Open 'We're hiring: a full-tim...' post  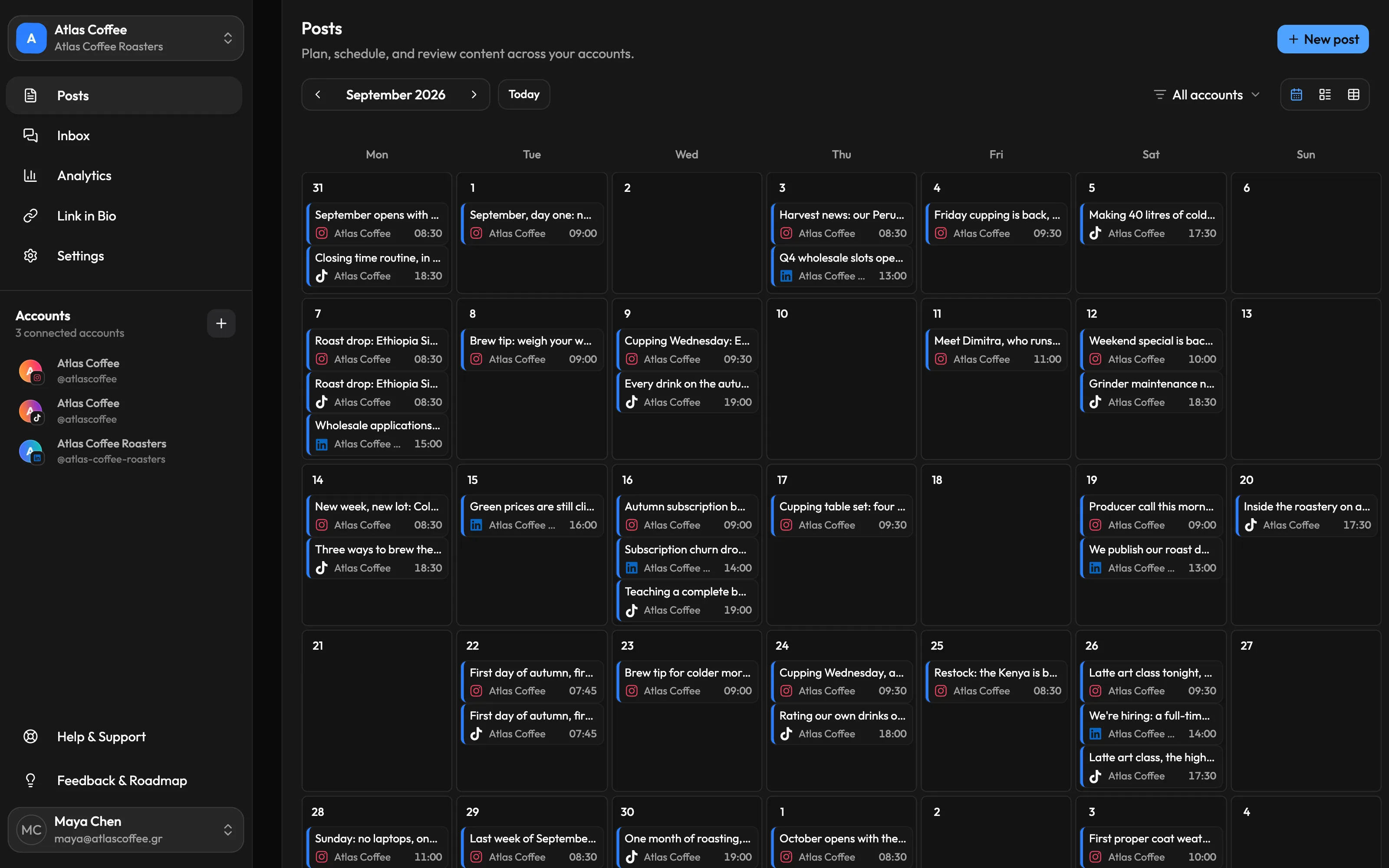[1151, 724]
